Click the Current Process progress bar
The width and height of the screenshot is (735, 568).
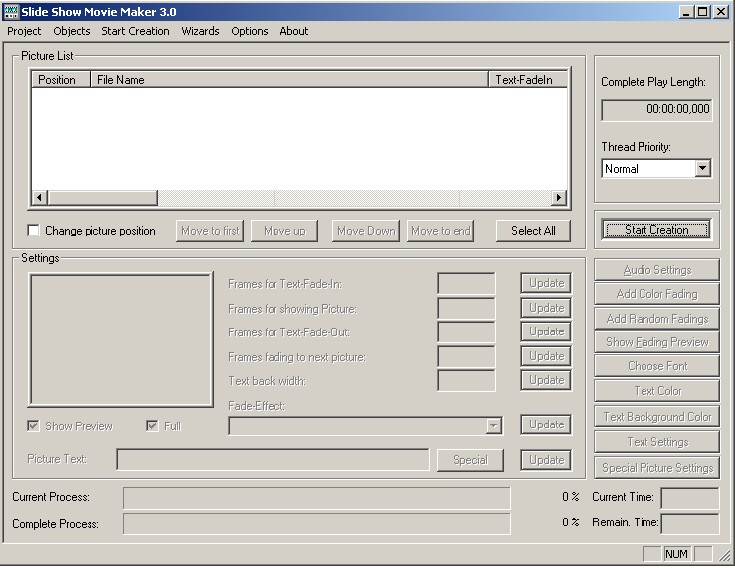[x=317, y=498]
